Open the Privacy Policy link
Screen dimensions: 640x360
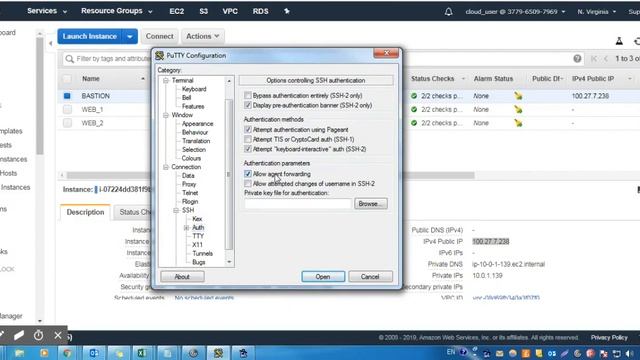pyautogui.click(x=609, y=338)
